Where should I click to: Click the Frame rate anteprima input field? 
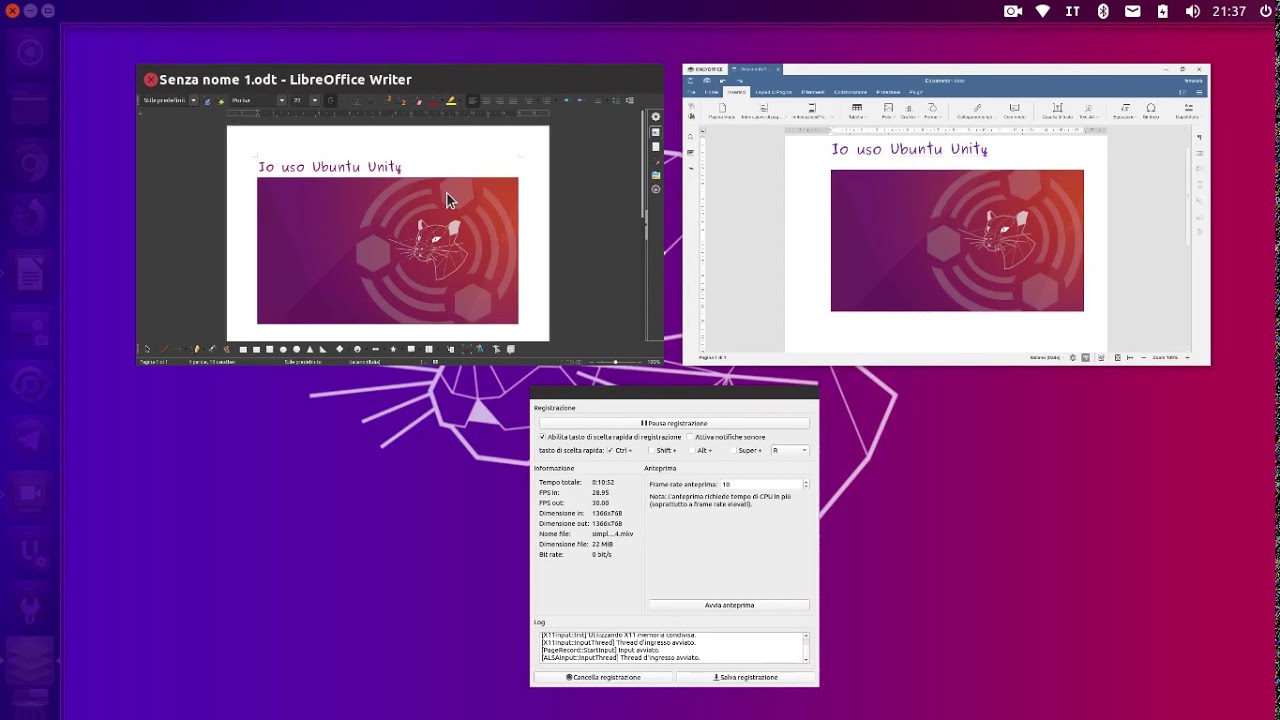[x=760, y=484]
